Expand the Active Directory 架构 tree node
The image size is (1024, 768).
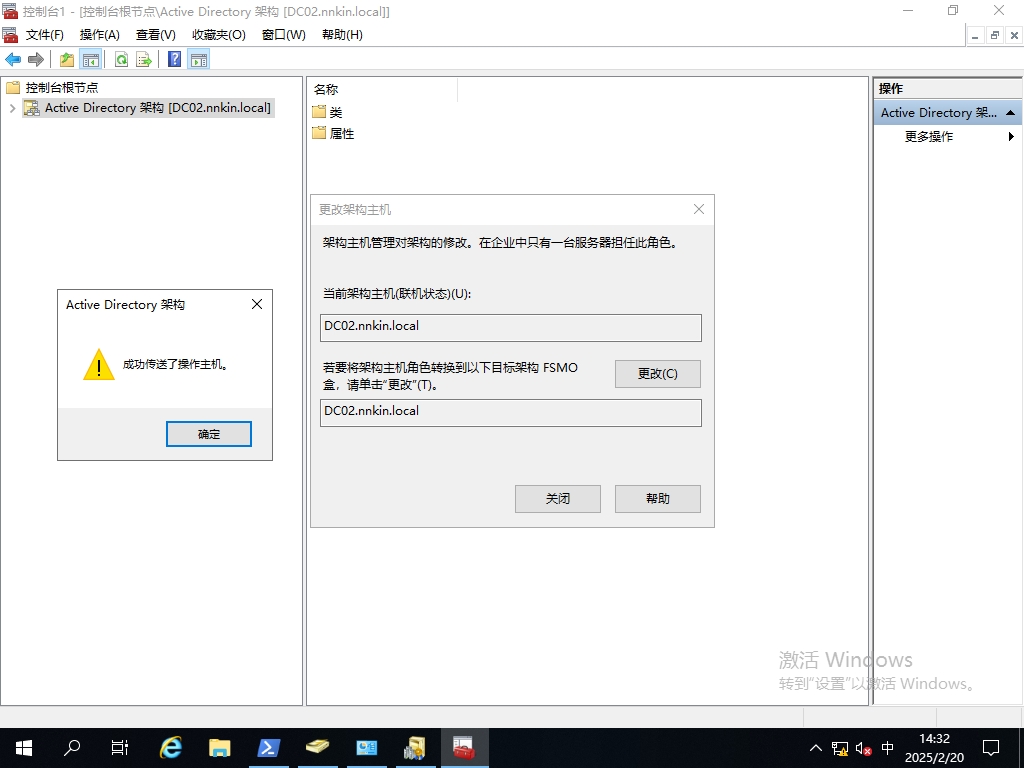point(12,108)
